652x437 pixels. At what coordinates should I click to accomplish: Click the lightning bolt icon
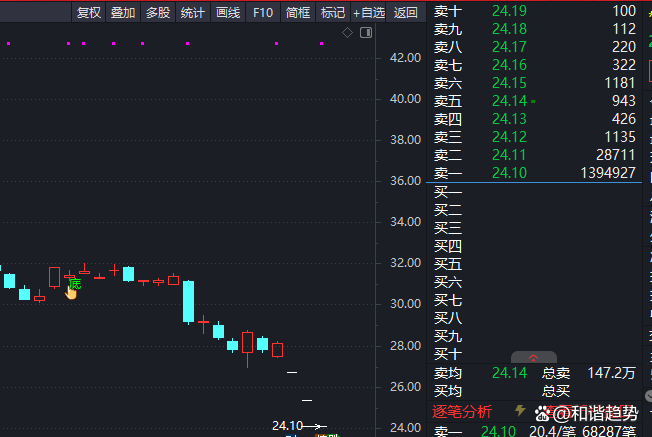tap(520, 411)
